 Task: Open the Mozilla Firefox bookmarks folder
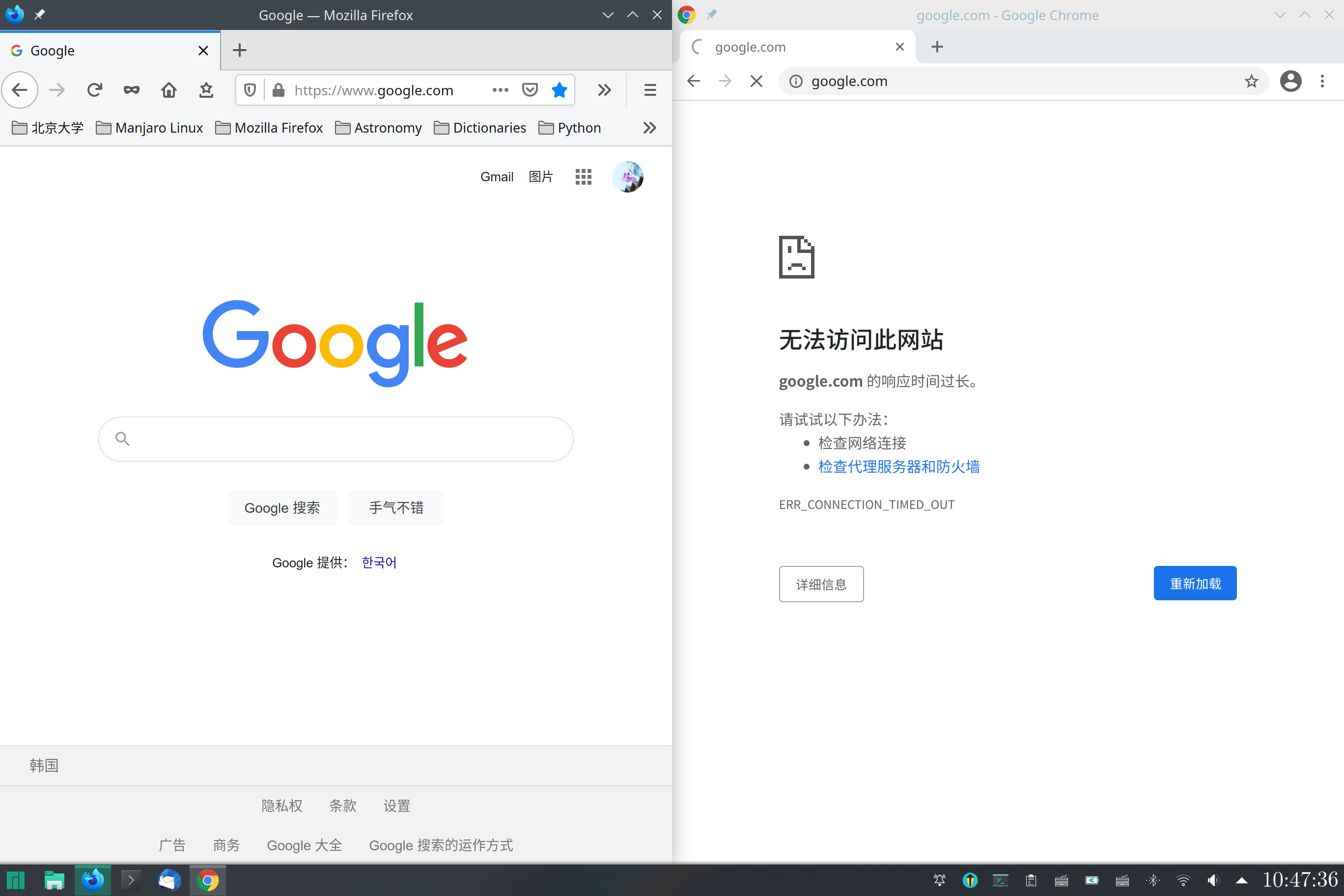click(269, 127)
